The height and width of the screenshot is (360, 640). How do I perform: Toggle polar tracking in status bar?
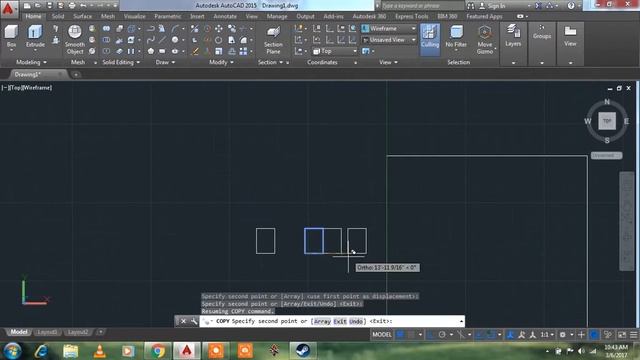pyautogui.click(x=442, y=335)
